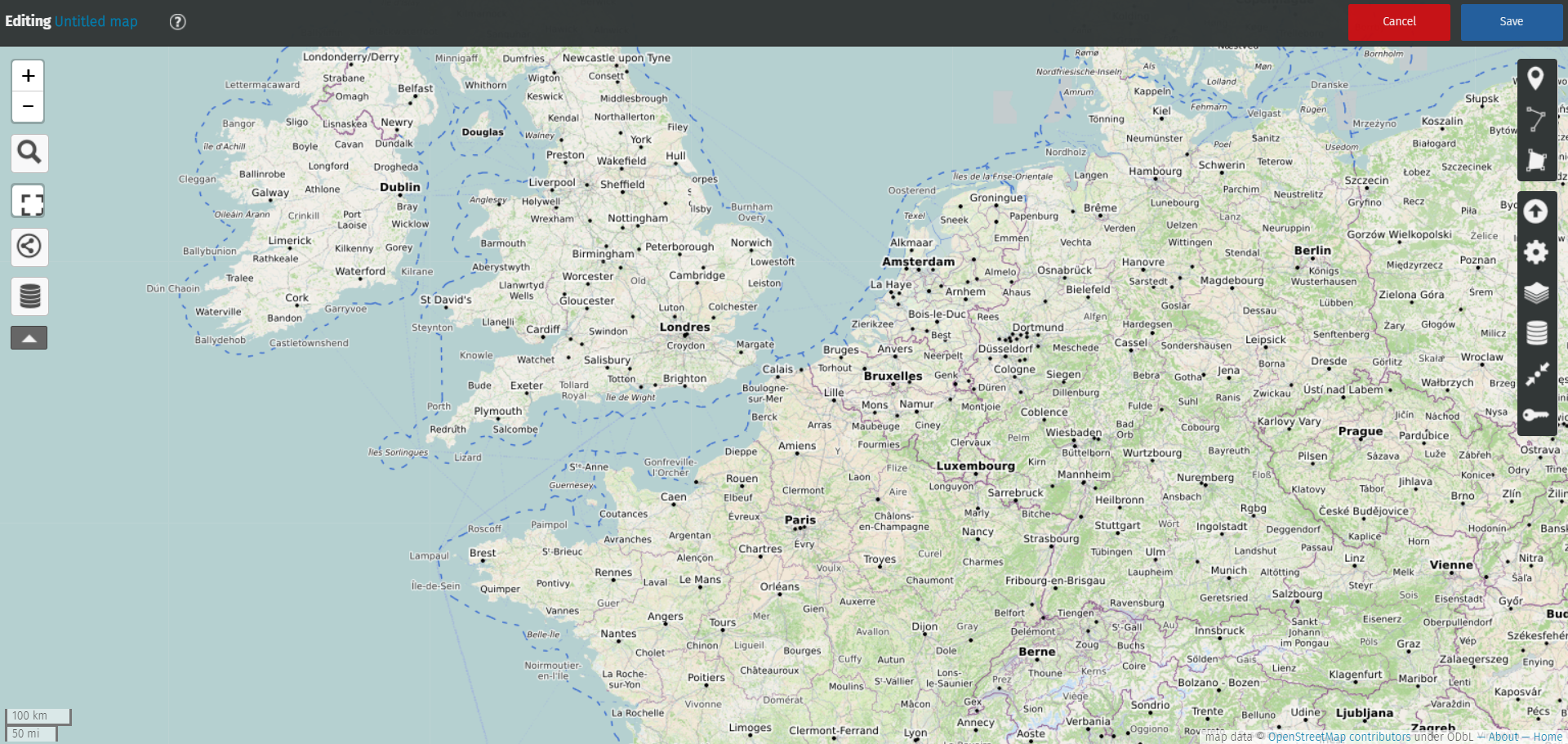Viewport: 1568px width, 744px height.
Task: Click the Cardiff label on map
Action: coord(543,329)
